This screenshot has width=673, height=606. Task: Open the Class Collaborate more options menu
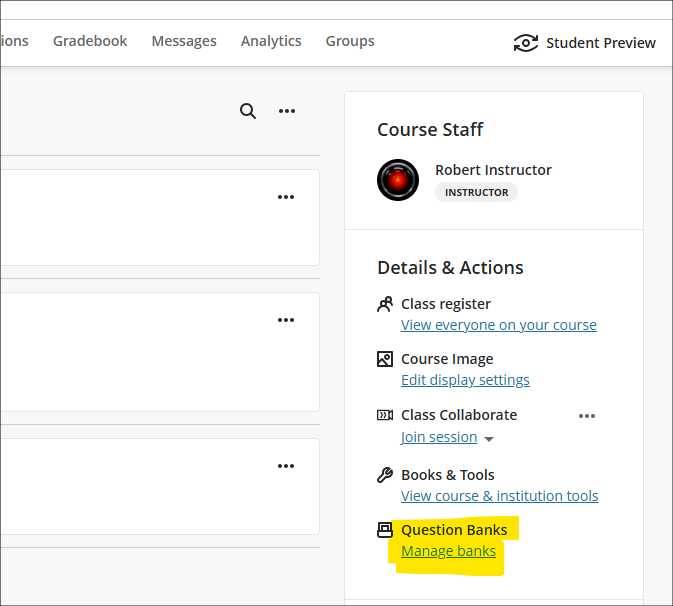click(x=587, y=416)
